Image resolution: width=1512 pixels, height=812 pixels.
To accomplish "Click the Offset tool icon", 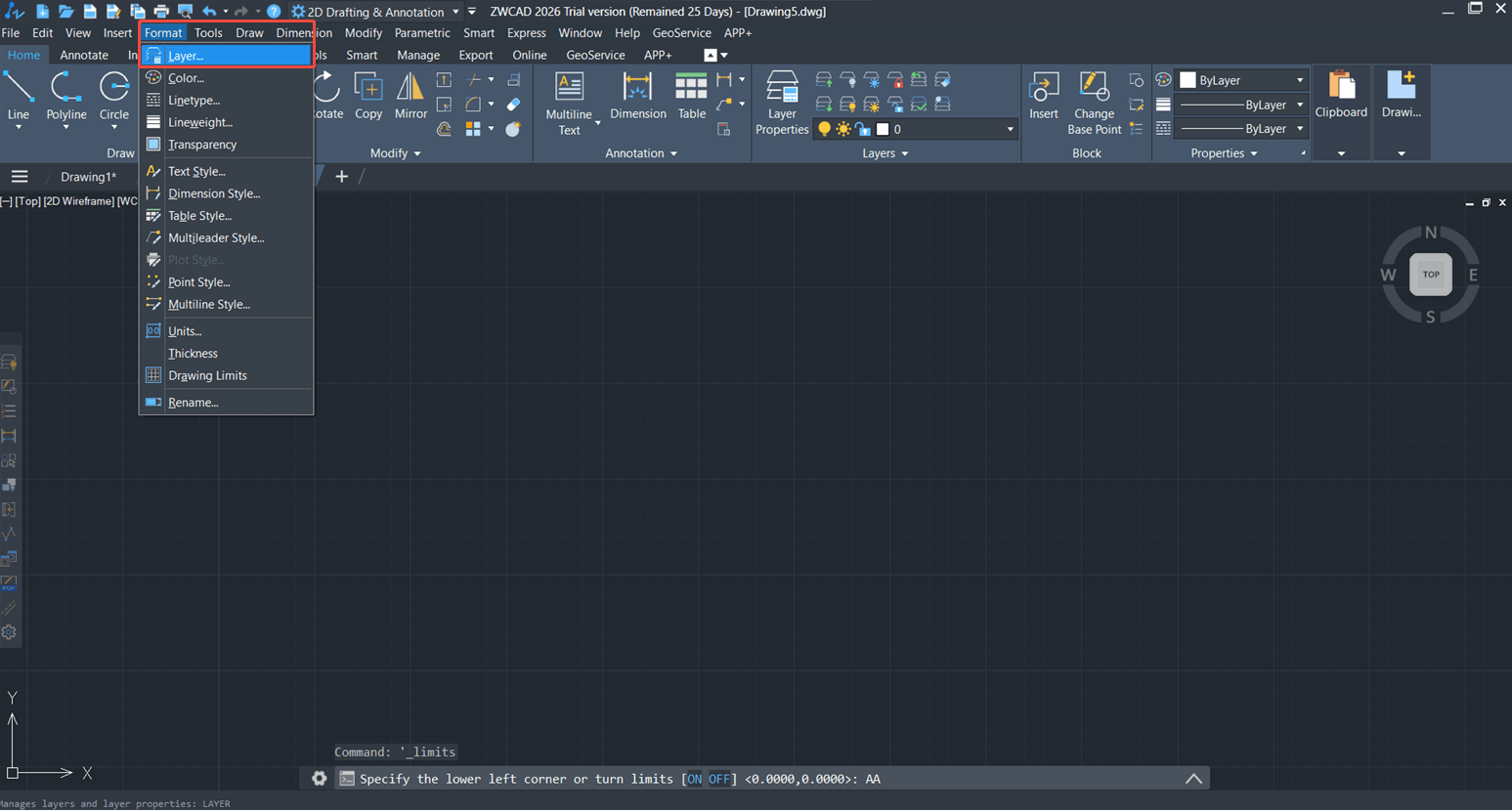I will click(444, 129).
